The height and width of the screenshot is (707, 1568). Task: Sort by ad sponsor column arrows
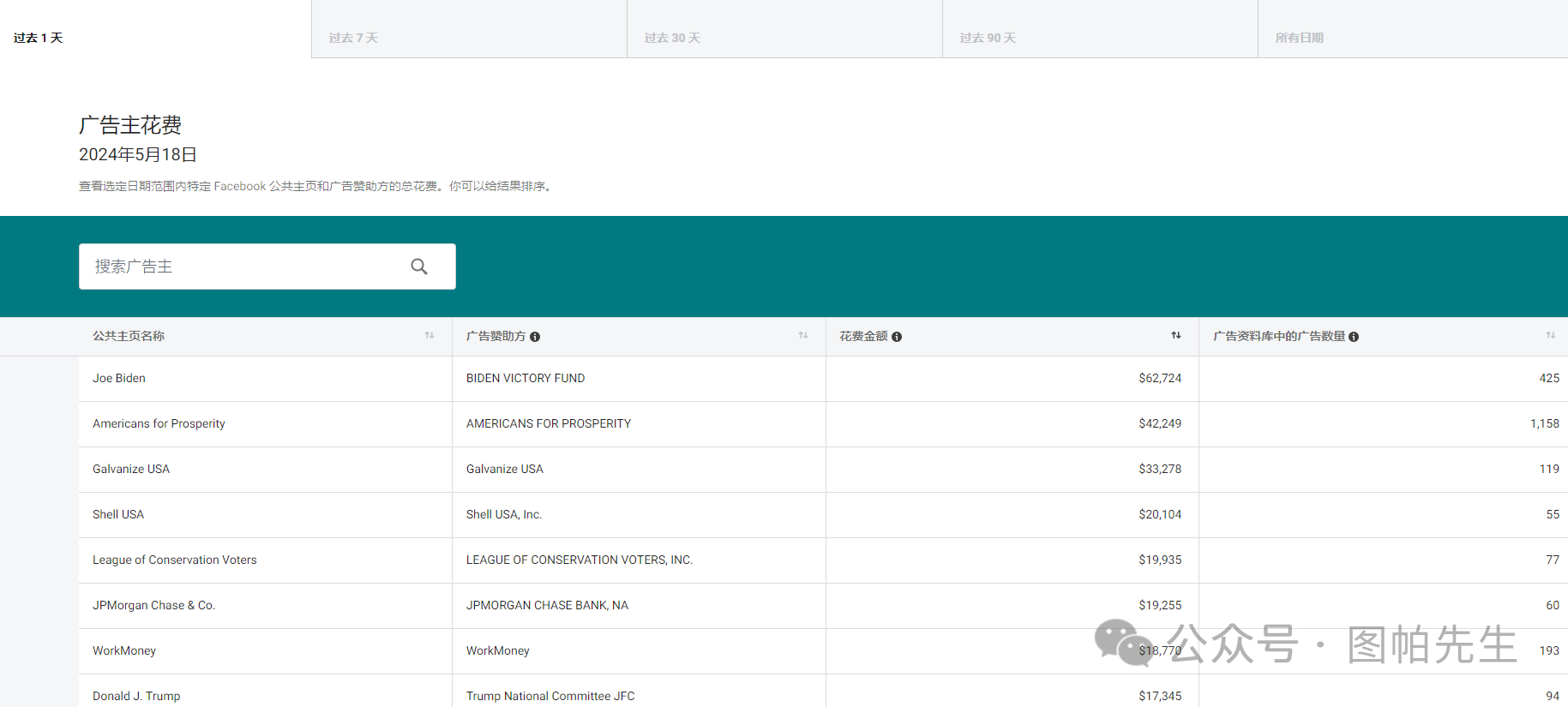(803, 336)
